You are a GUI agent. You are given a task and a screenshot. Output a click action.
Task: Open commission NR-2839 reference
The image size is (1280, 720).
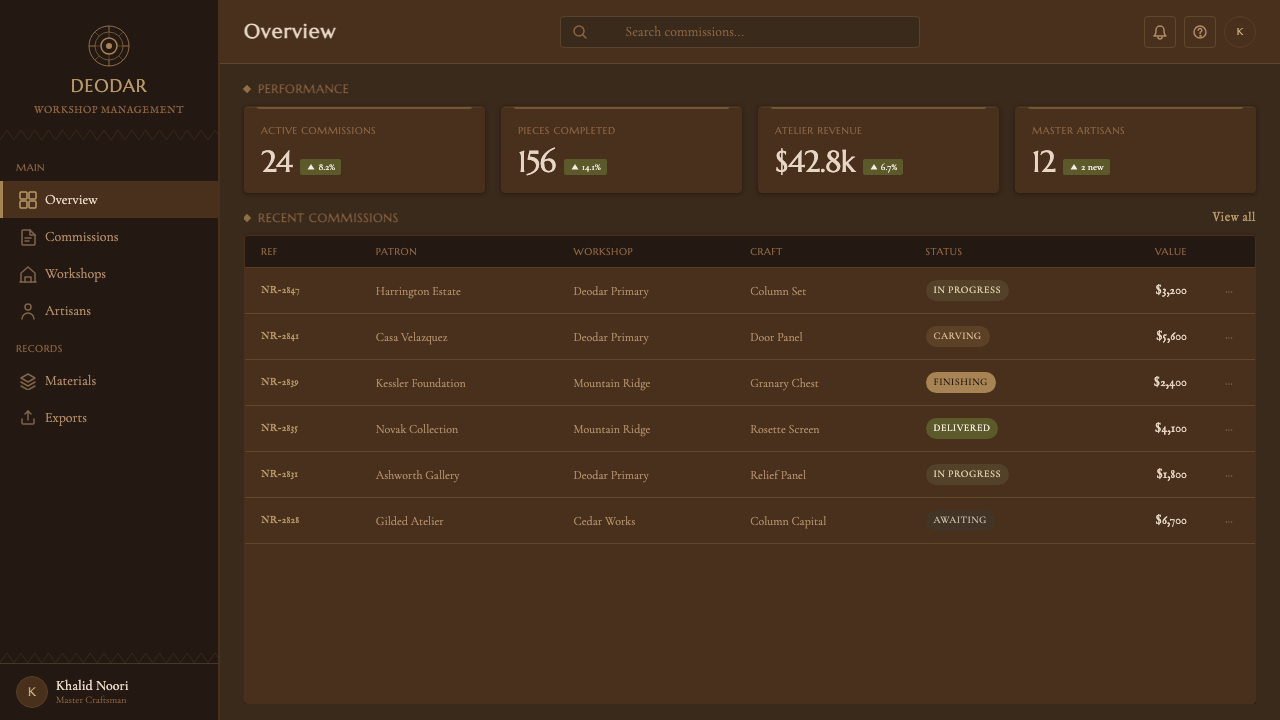pos(280,382)
